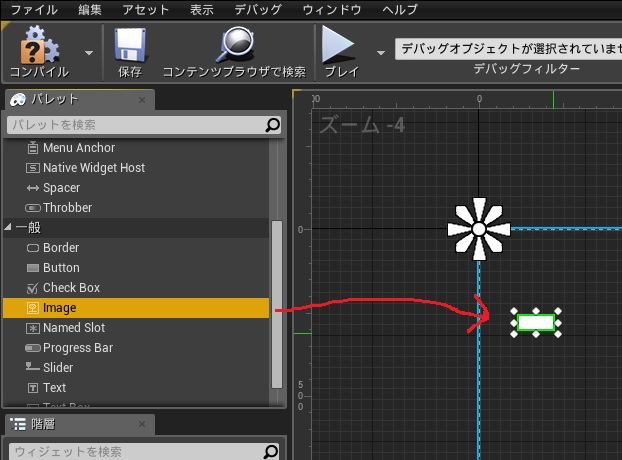Select Border widget in palette
Viewport: 622px width, 460px height.
pyautogui.click(x=136, y=248)
